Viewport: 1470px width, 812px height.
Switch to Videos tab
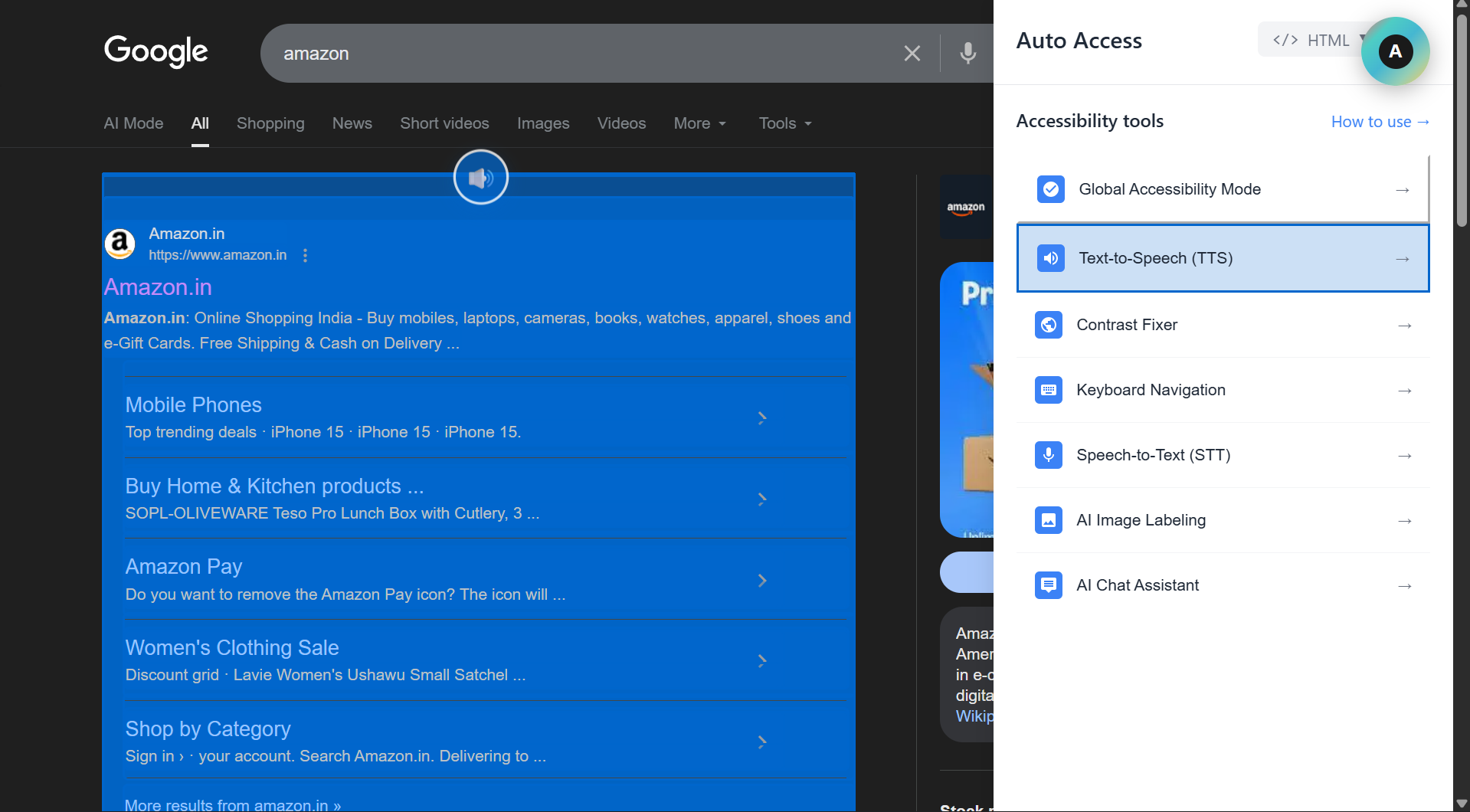coord(621,123)
